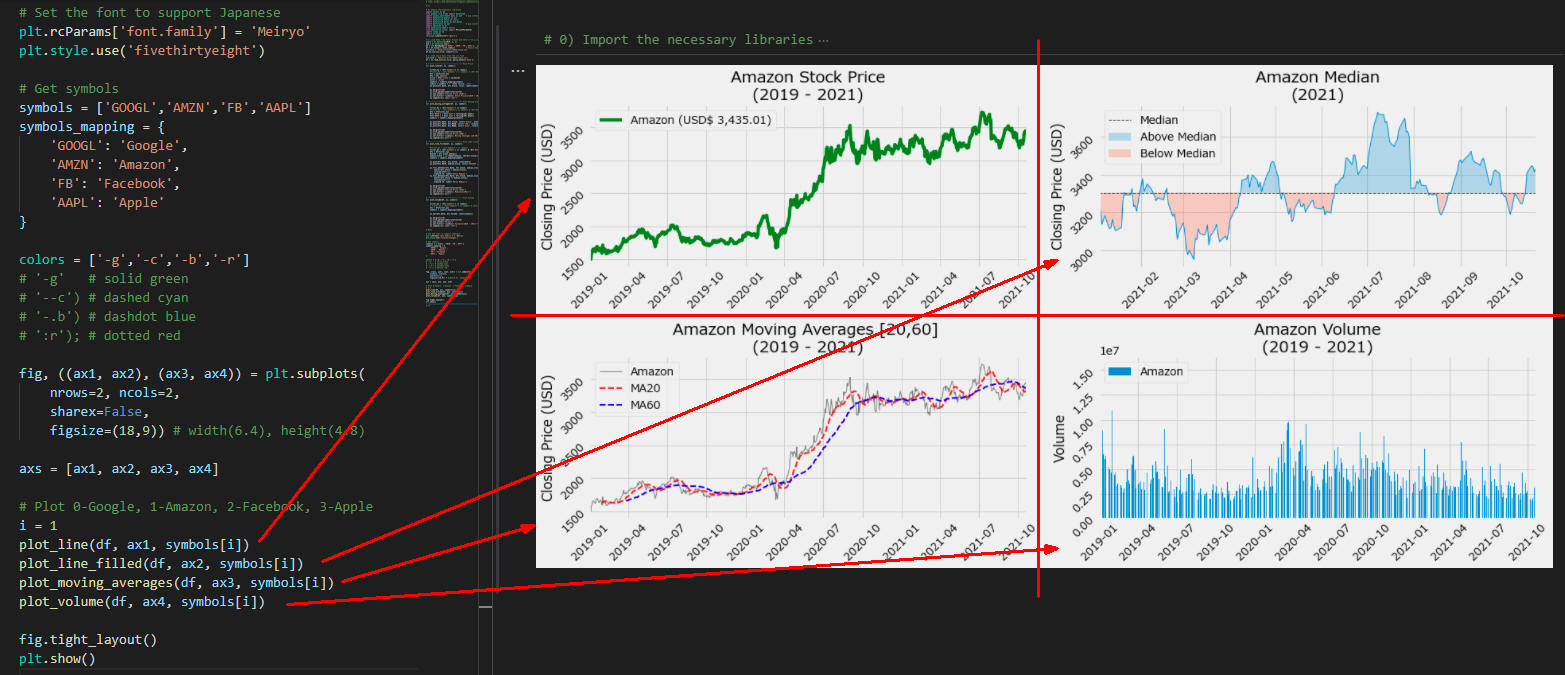
Task: Click the blue 'Above Median' legend swatch
Action: pyautogui.click(x=1119, y=136)
